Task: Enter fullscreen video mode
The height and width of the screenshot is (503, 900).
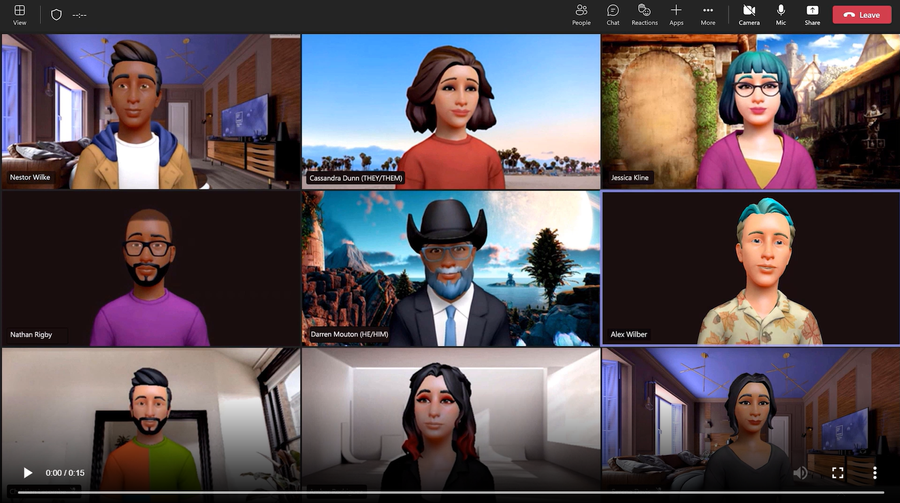Action: [x=837, y=473]
